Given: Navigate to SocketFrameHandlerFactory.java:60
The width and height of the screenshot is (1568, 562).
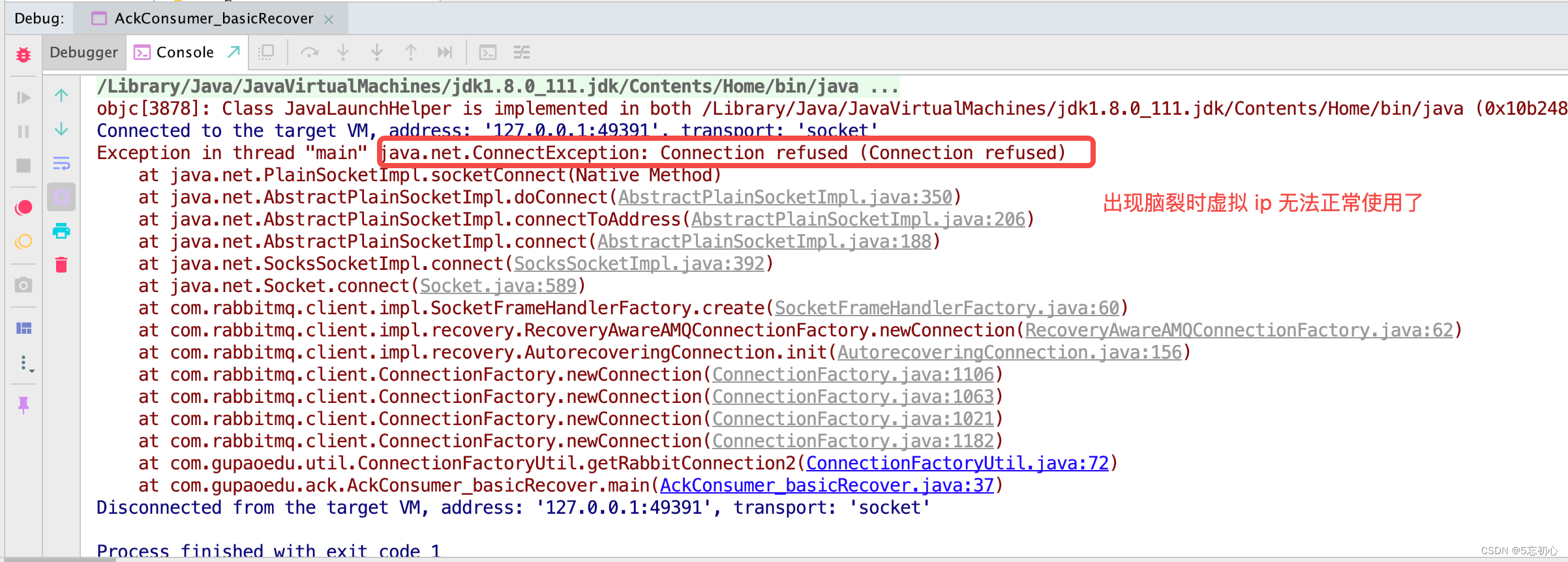Looking at the screenshot, I should [947, 308].
